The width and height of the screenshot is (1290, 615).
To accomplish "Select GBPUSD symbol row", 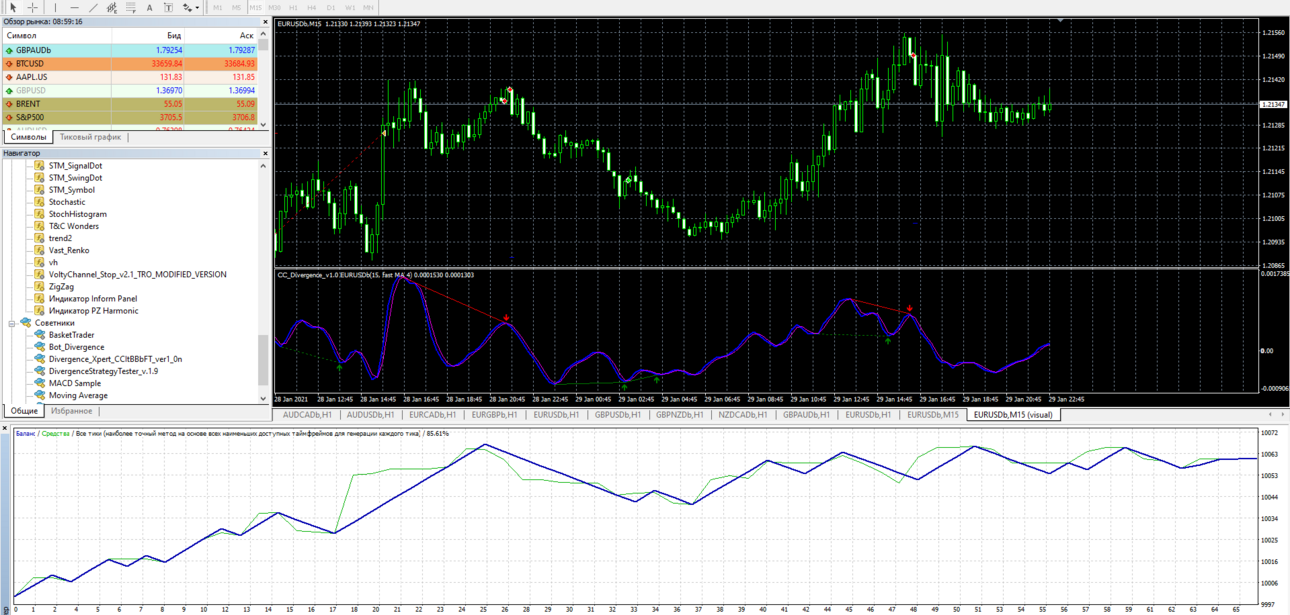I will pos(130,90).
